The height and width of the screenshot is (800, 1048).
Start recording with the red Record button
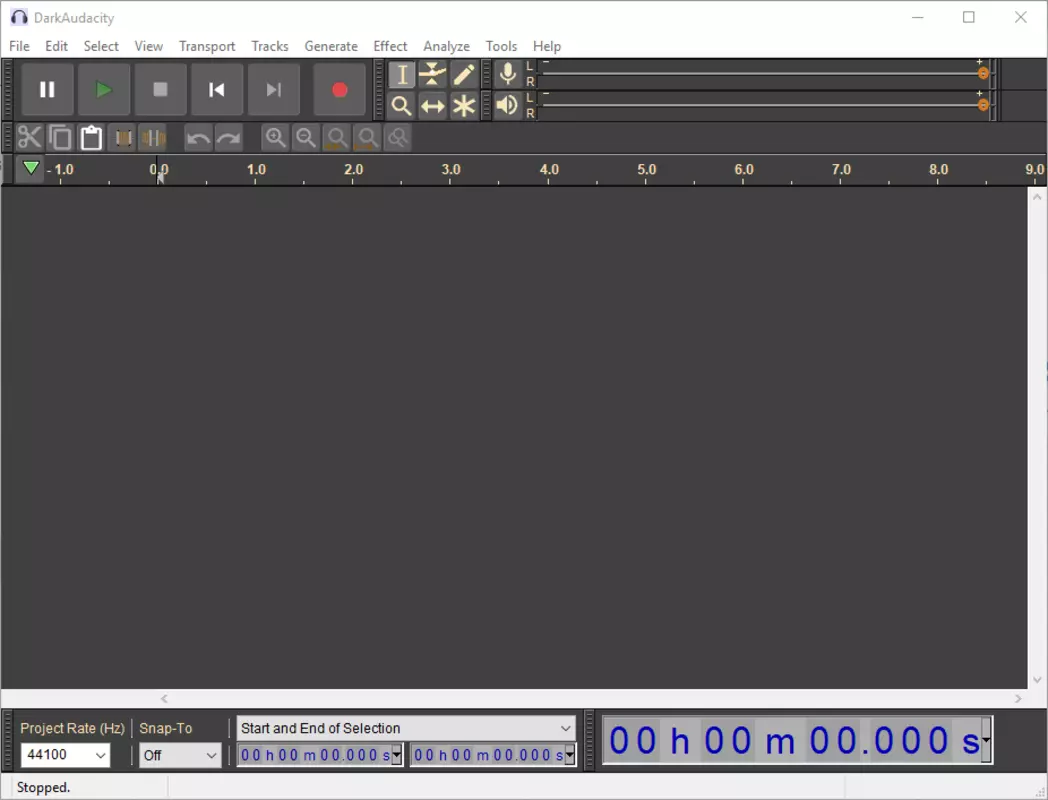tap(340, 90)
